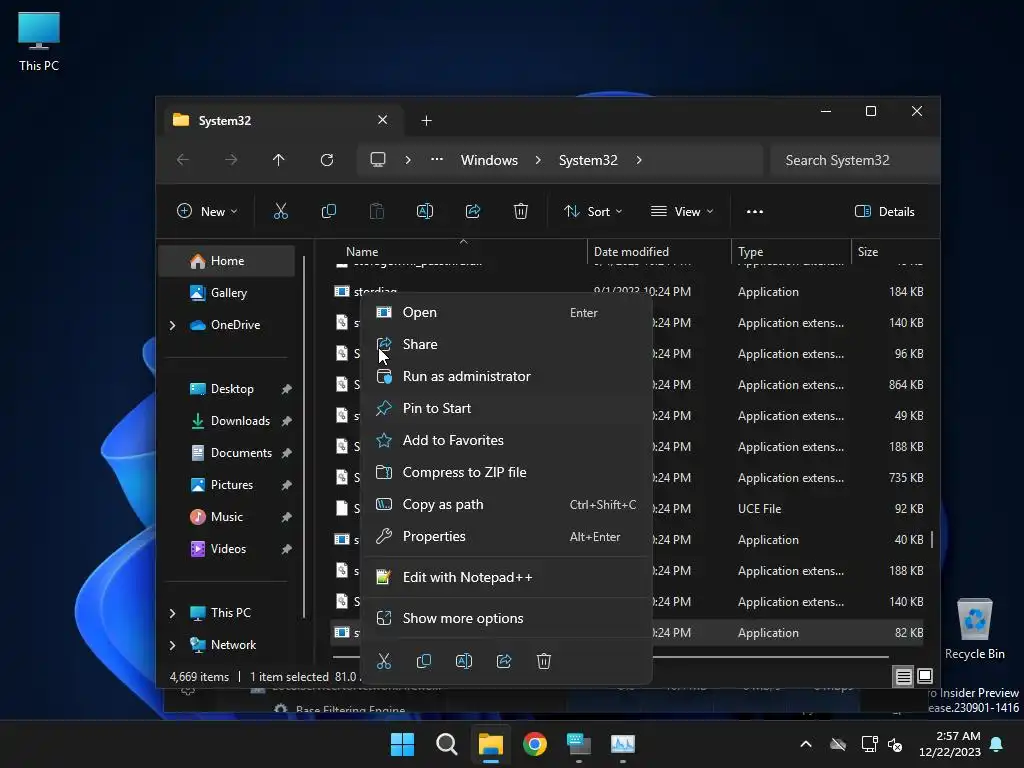Sort by the Date modified column header
Image resolution: width=1024 pixels, height=768 pixels.
click(x=659, y=252)
